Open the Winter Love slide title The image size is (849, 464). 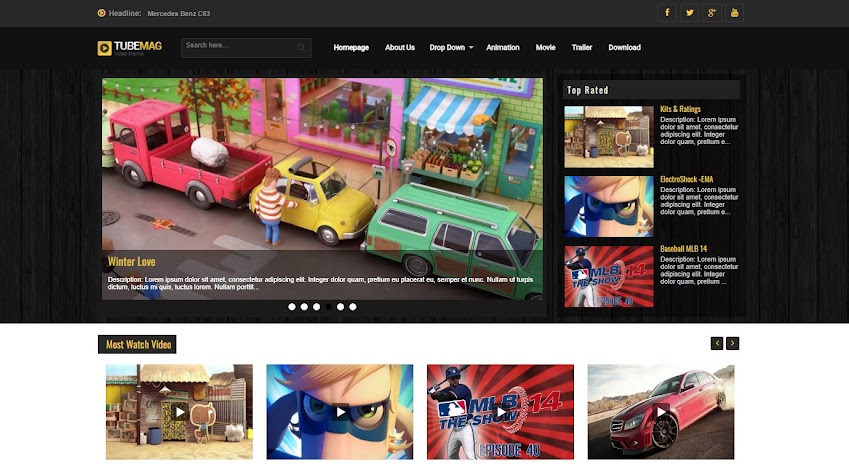(x=132, y=262)
